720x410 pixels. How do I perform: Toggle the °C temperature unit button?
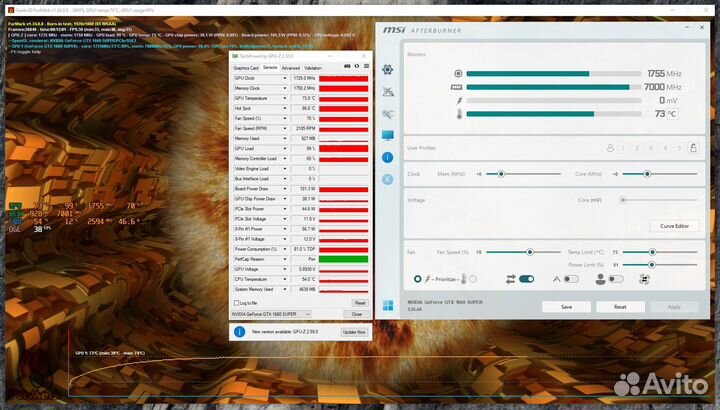tap(672, 114)
